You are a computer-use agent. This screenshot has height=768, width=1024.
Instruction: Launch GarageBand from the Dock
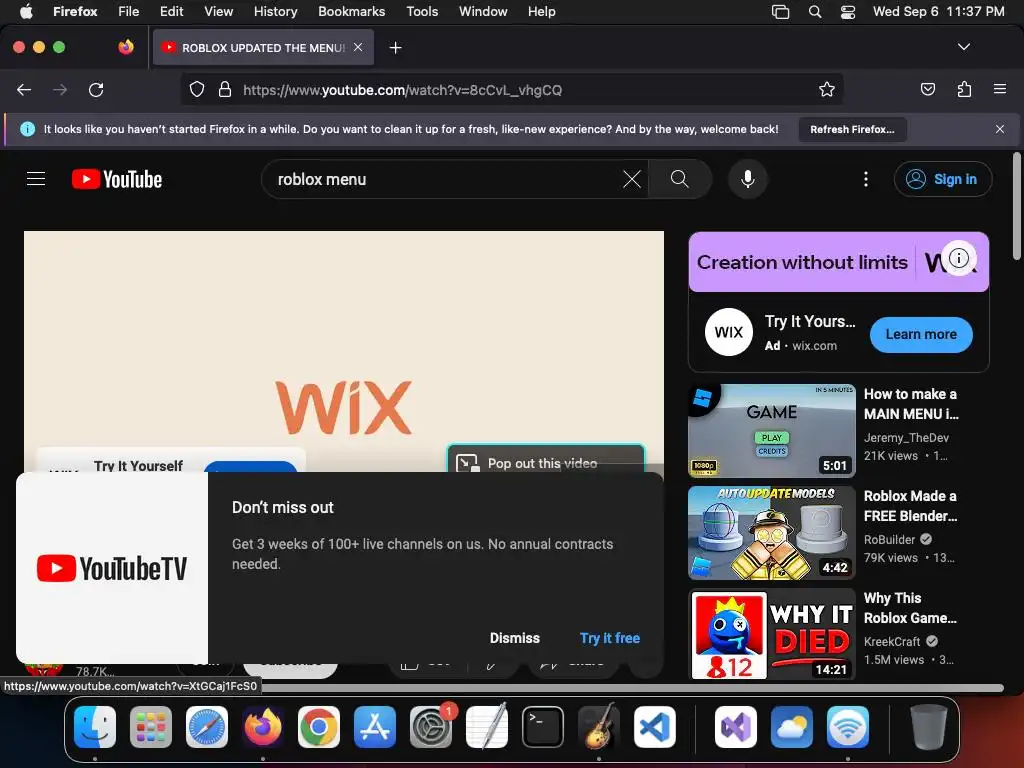[x=599, y=726]
